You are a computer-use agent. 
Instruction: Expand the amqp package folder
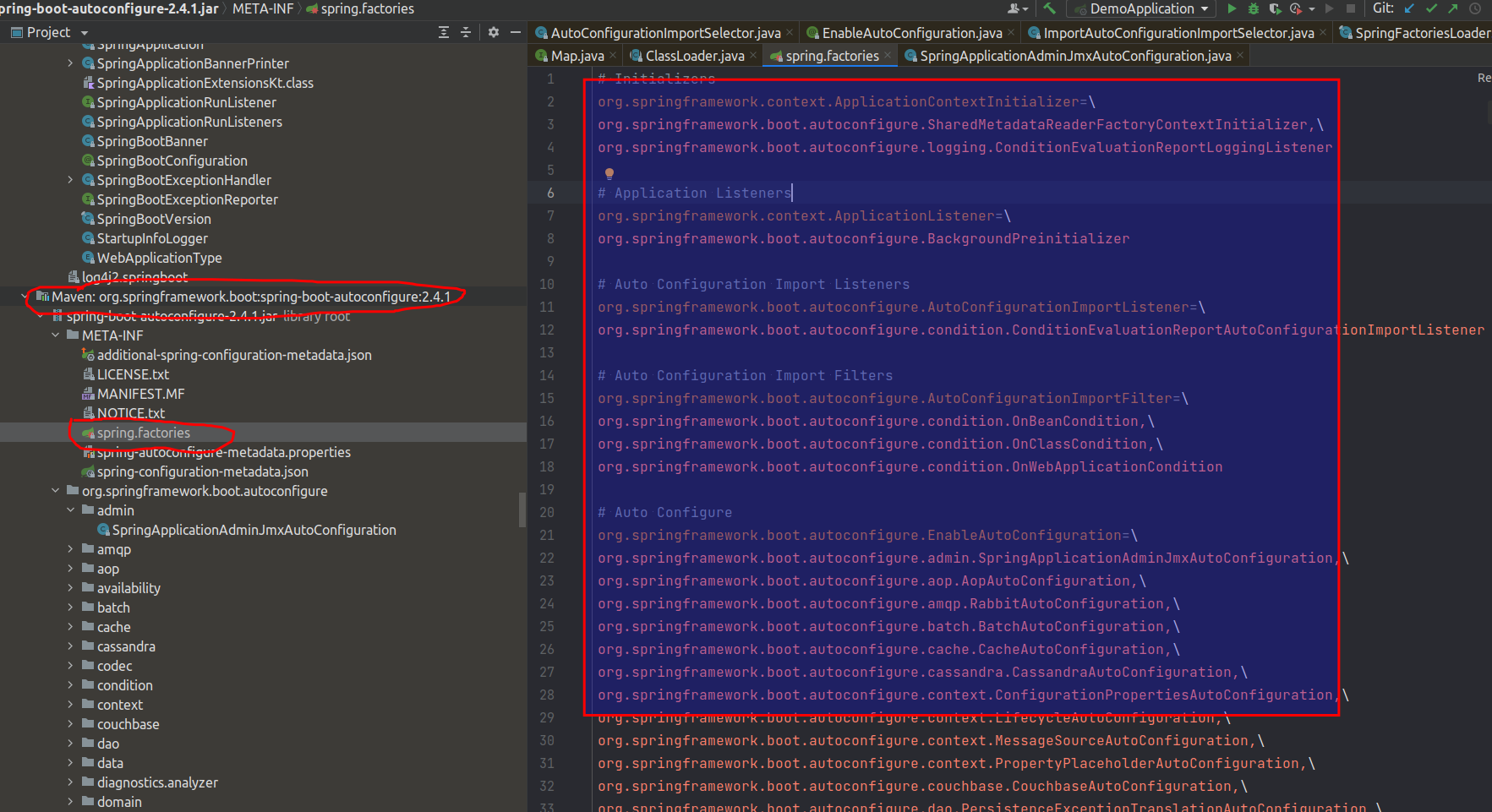coord(70,549)
